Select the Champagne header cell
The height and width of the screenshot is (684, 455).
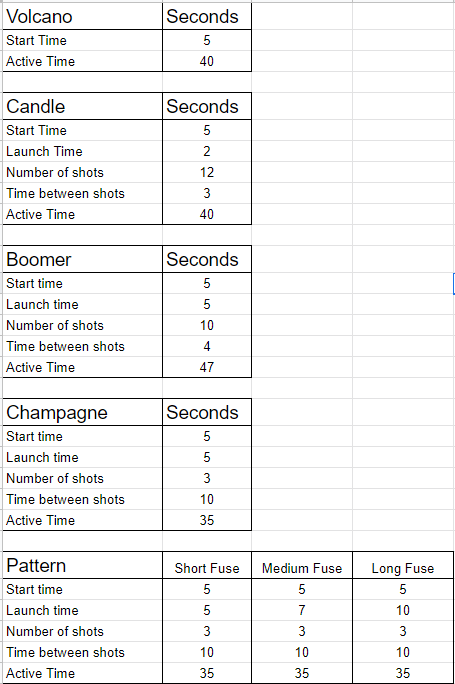tap(82, 413)
